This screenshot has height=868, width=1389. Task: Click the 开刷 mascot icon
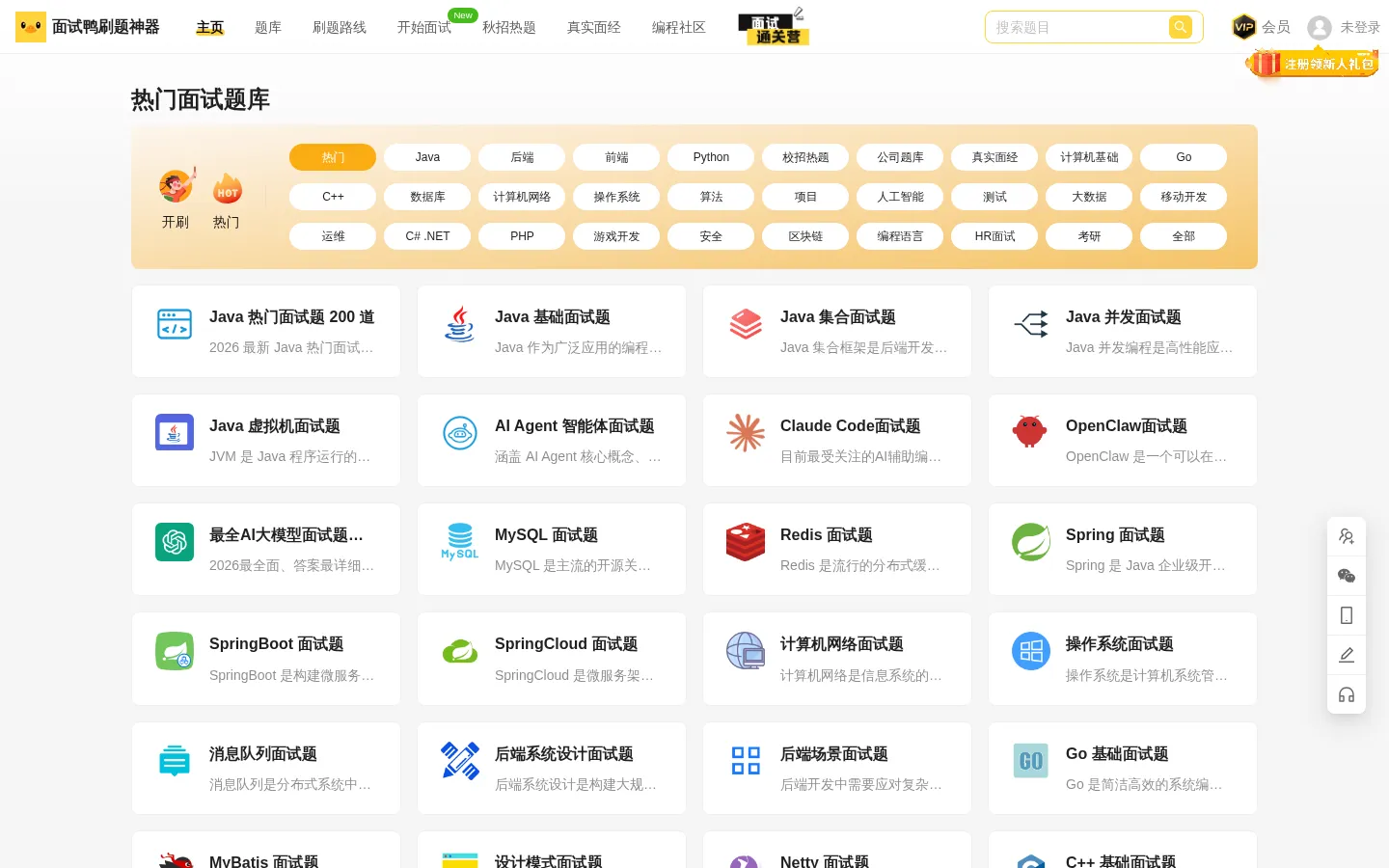click(x=177, y=185)
